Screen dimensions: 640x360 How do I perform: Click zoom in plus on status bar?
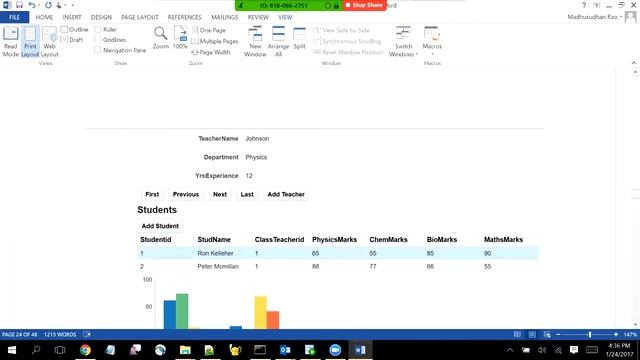(x=616, y=334)
